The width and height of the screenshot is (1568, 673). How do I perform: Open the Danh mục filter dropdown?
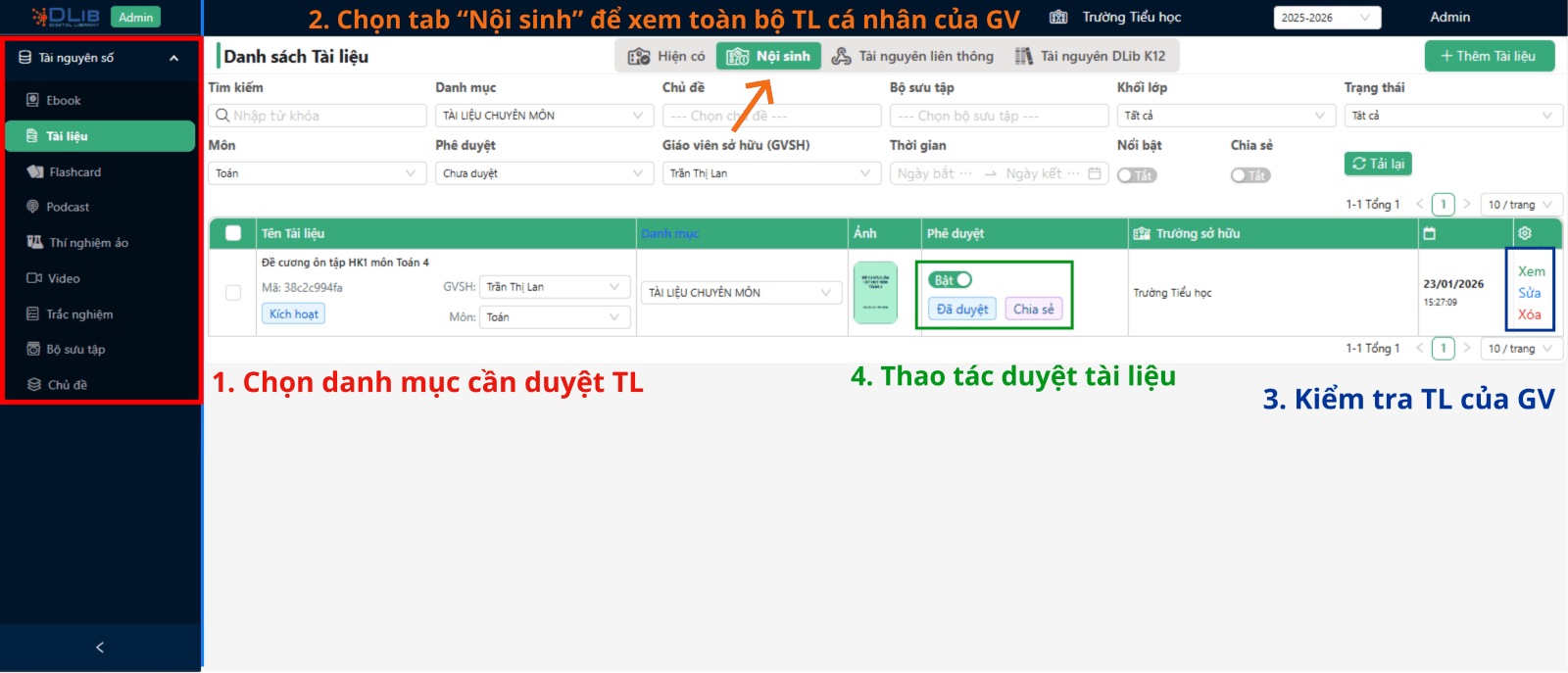pyautogui.click(x=544, y=116)
